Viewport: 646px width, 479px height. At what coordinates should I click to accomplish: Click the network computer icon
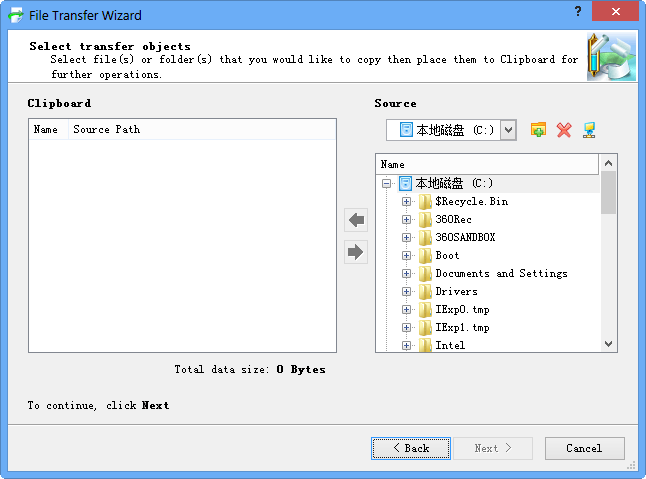click(x=589, y=130)
